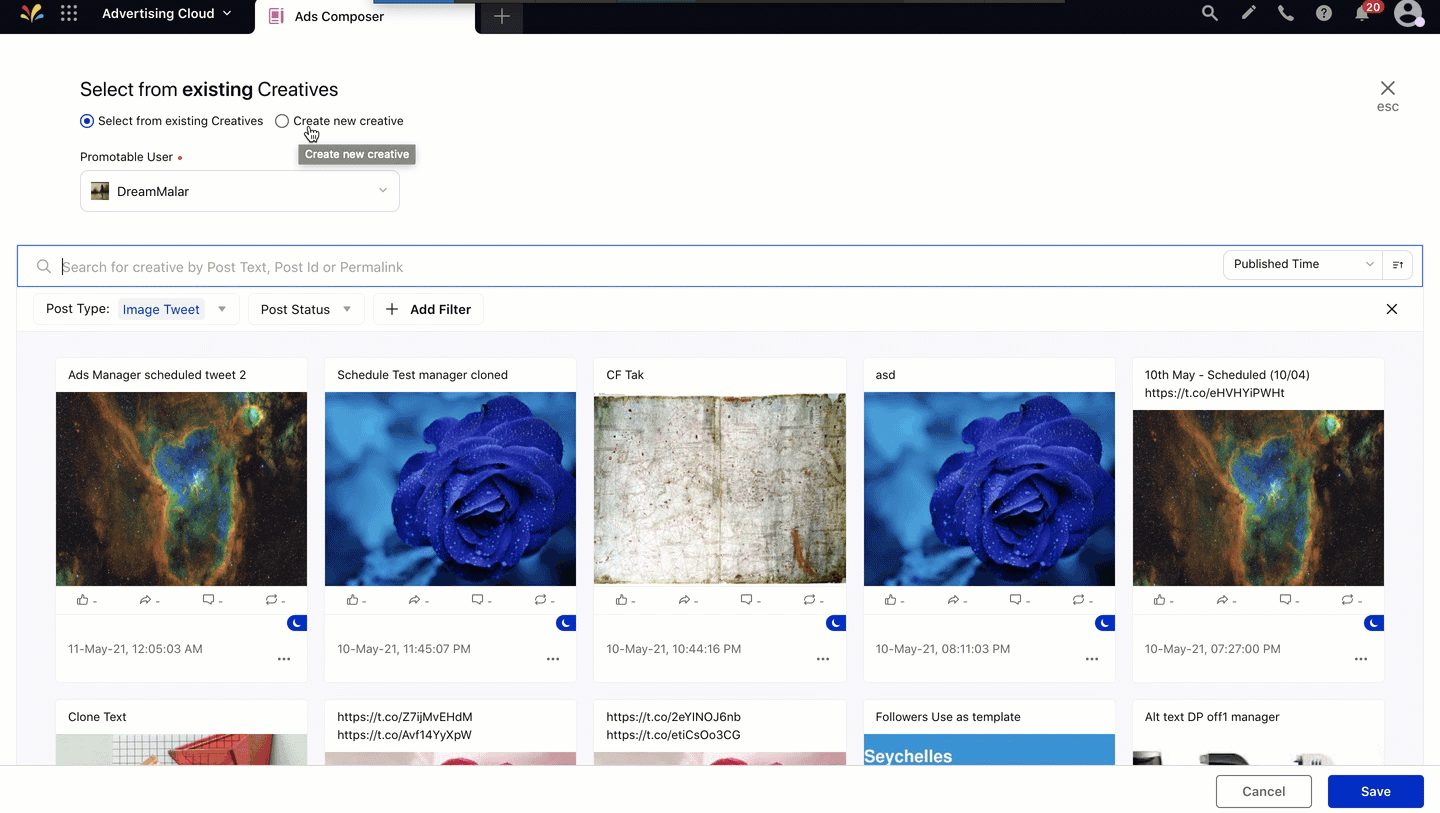1440x813 pixels.
Task: Click retweet icon on asd card
Action: pyautogui.click(x=1079, y=600)
